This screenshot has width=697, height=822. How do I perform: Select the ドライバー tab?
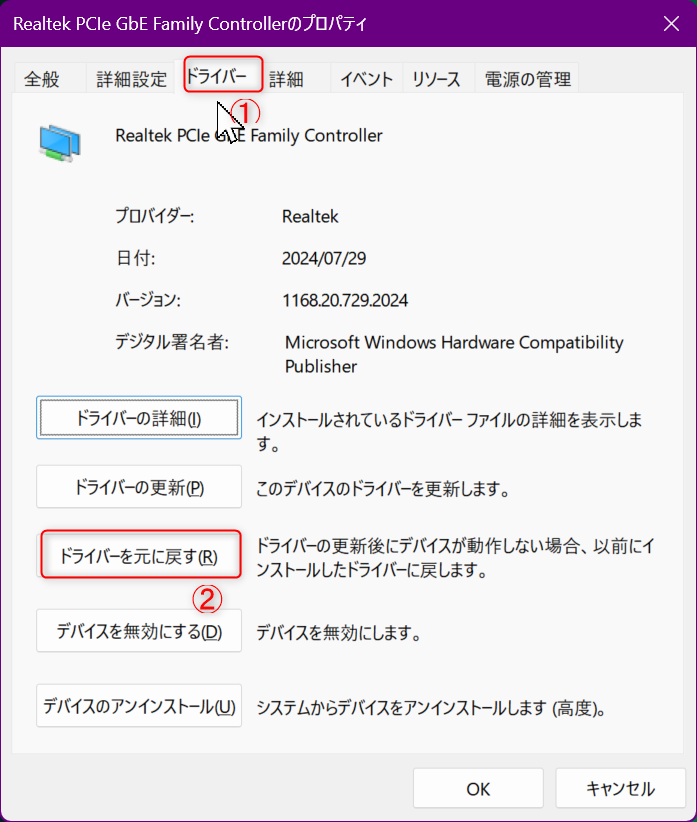click(223, 76)
